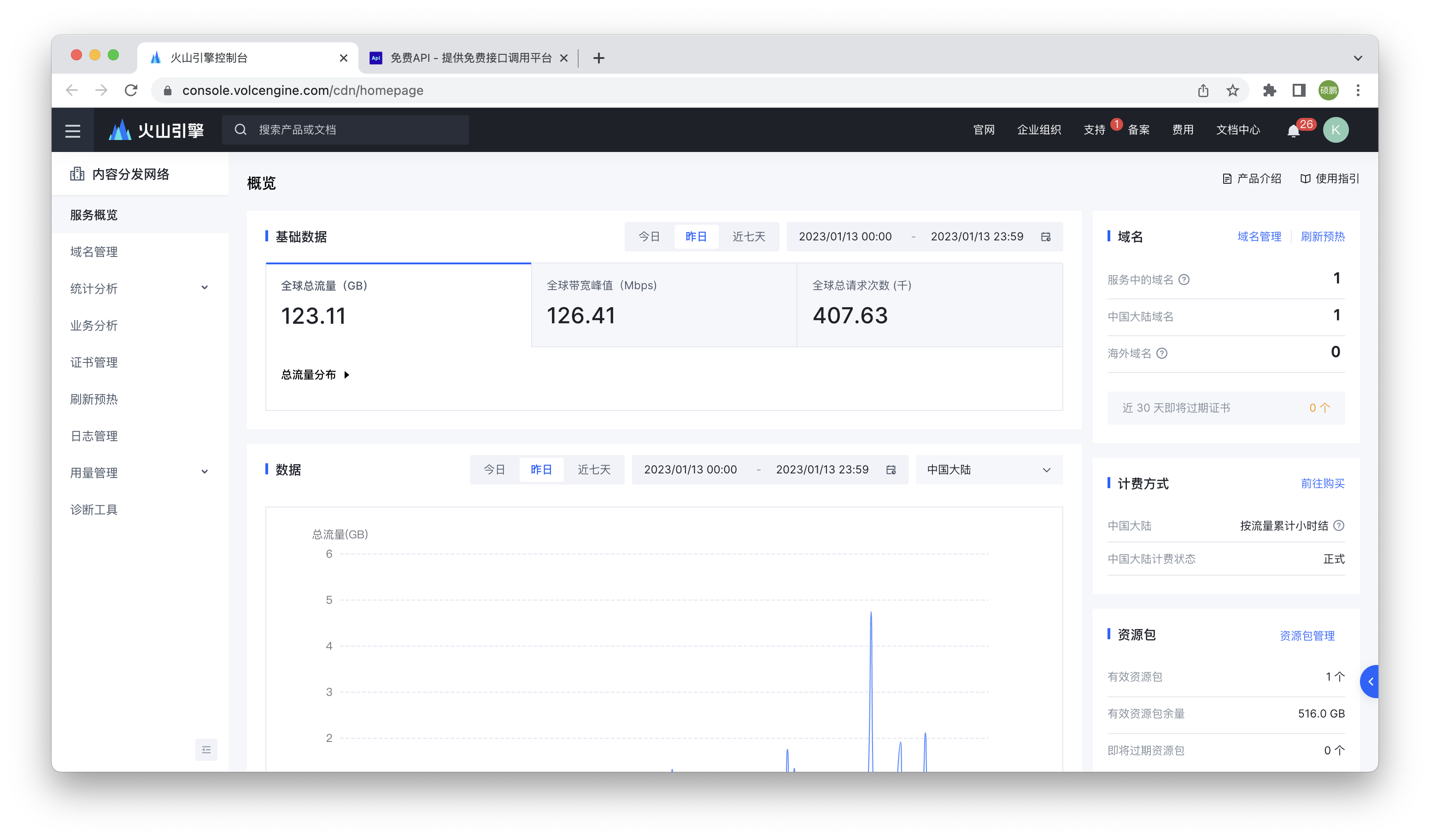Image resolution: width=1430 pixels, height=840 pixels.
Task: Click 刷新预热 link in 域名 card
Action: 1322,237
